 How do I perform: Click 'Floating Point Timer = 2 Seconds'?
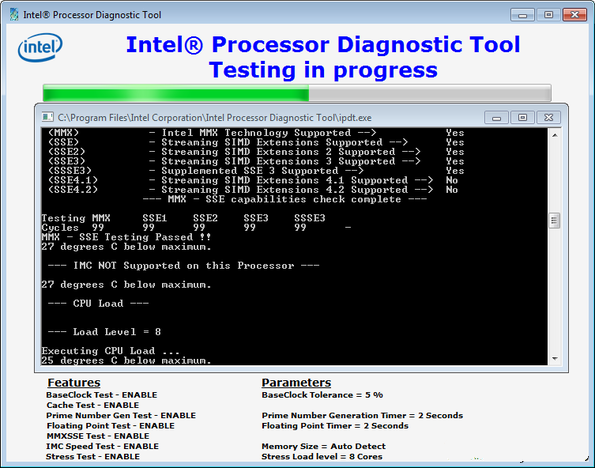335,425
